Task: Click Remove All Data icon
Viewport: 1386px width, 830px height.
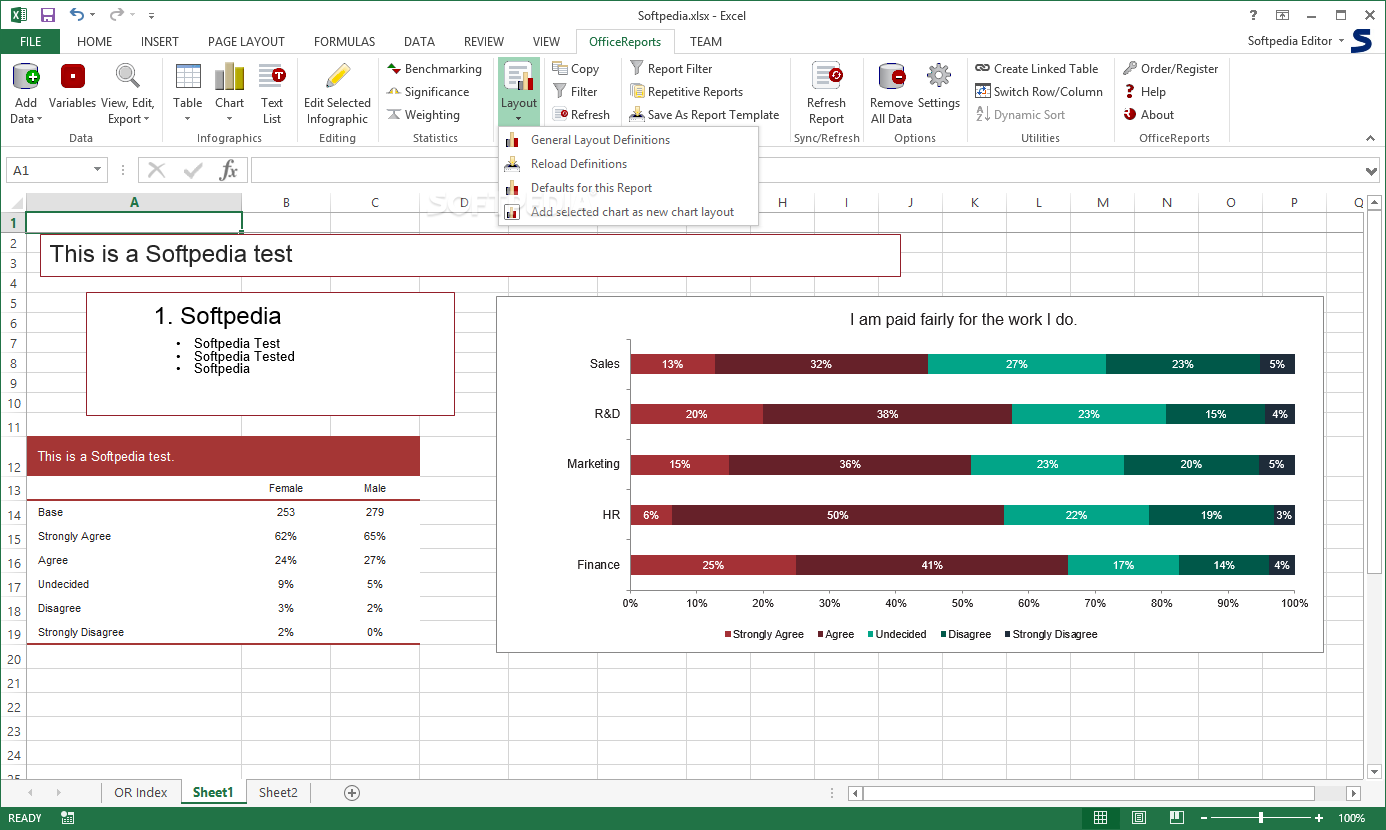Action: click(x=891, y=76)
